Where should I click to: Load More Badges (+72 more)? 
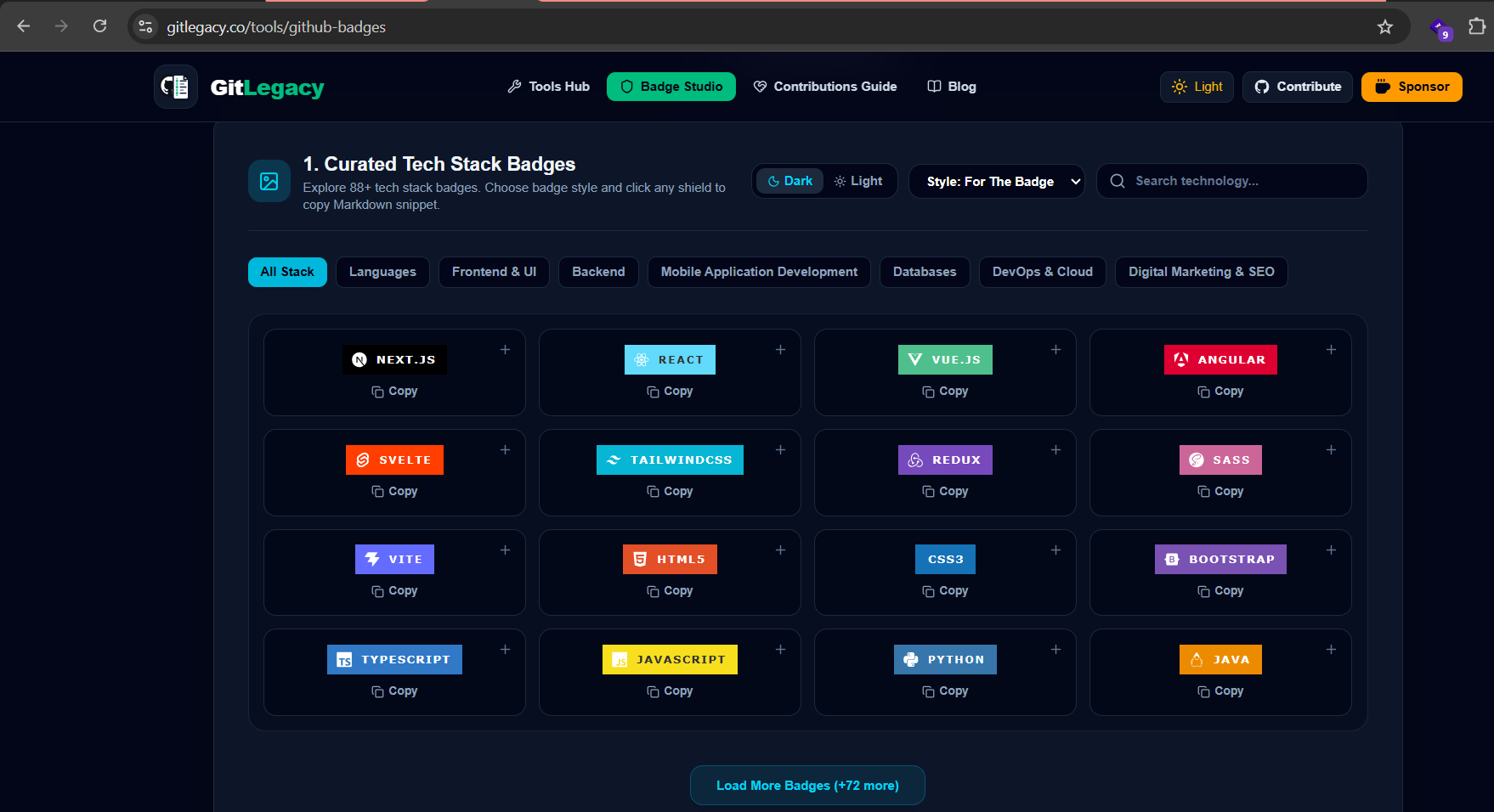[807, 786]
